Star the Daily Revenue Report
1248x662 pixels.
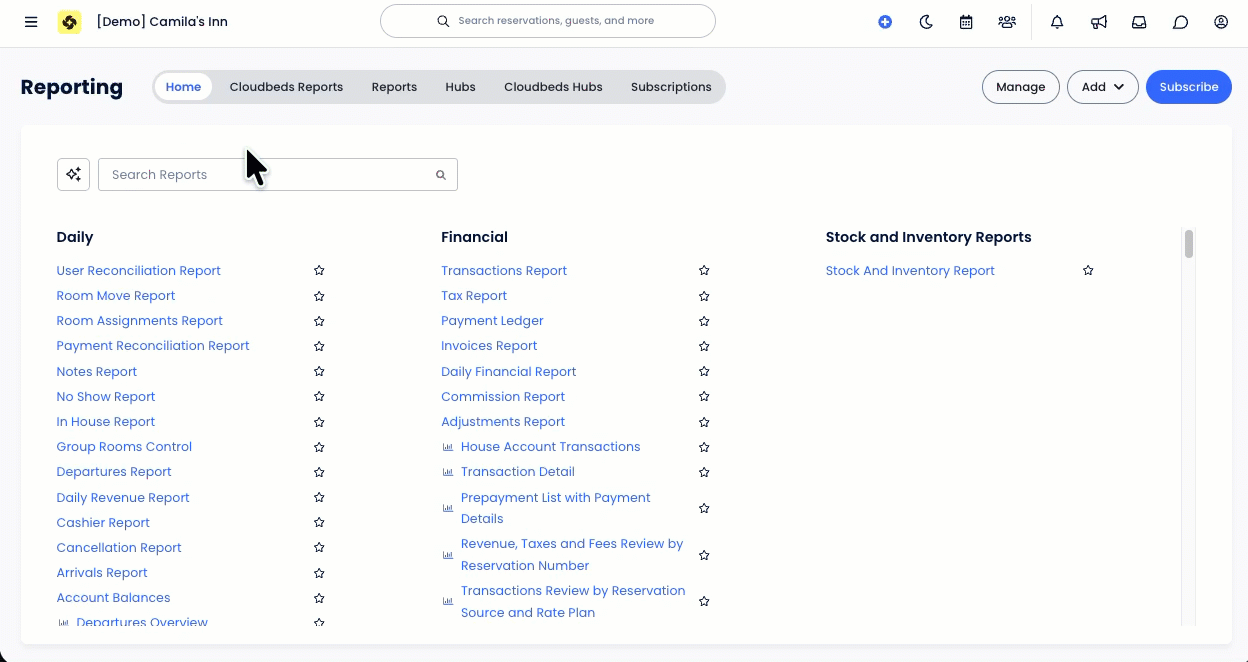pyautogui.click(x=319, y=498)
